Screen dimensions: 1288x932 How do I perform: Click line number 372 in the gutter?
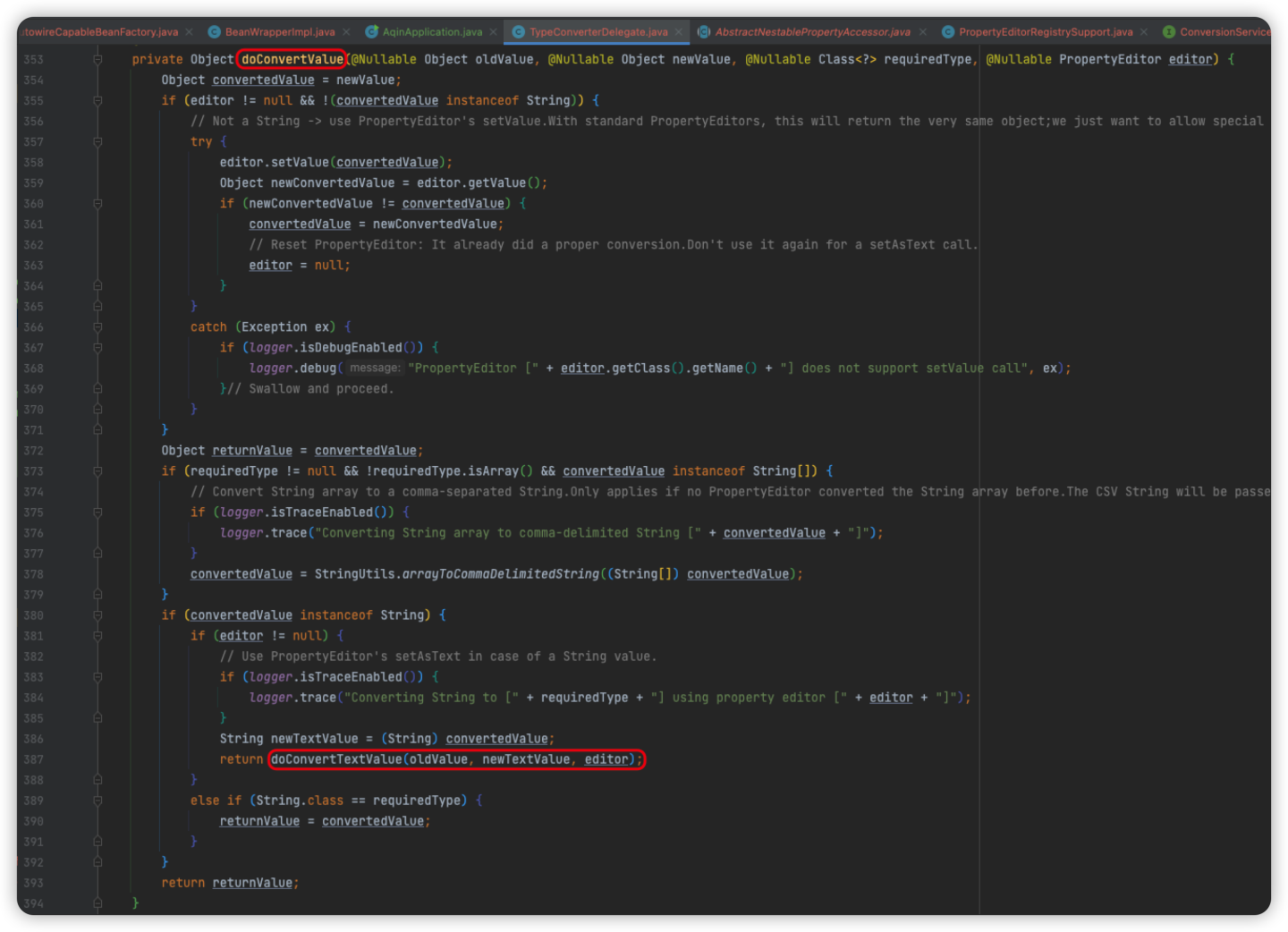tap(34, 451)
